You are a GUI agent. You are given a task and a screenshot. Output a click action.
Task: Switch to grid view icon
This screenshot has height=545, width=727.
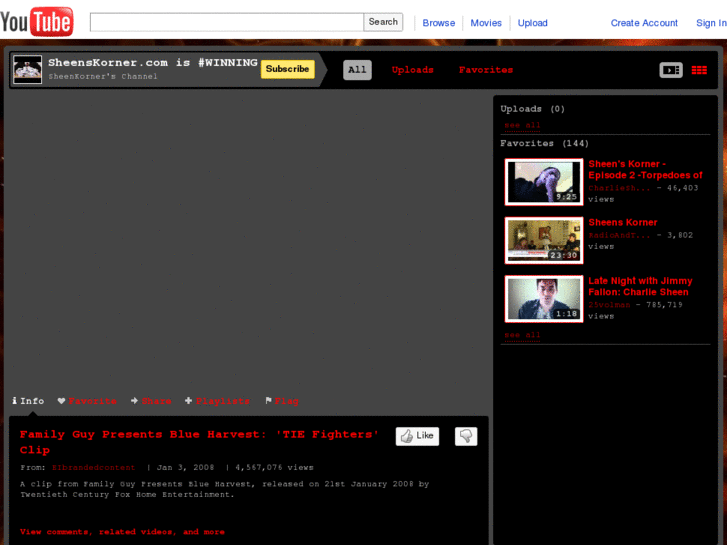pyautogui.click(x=699, y=70)
